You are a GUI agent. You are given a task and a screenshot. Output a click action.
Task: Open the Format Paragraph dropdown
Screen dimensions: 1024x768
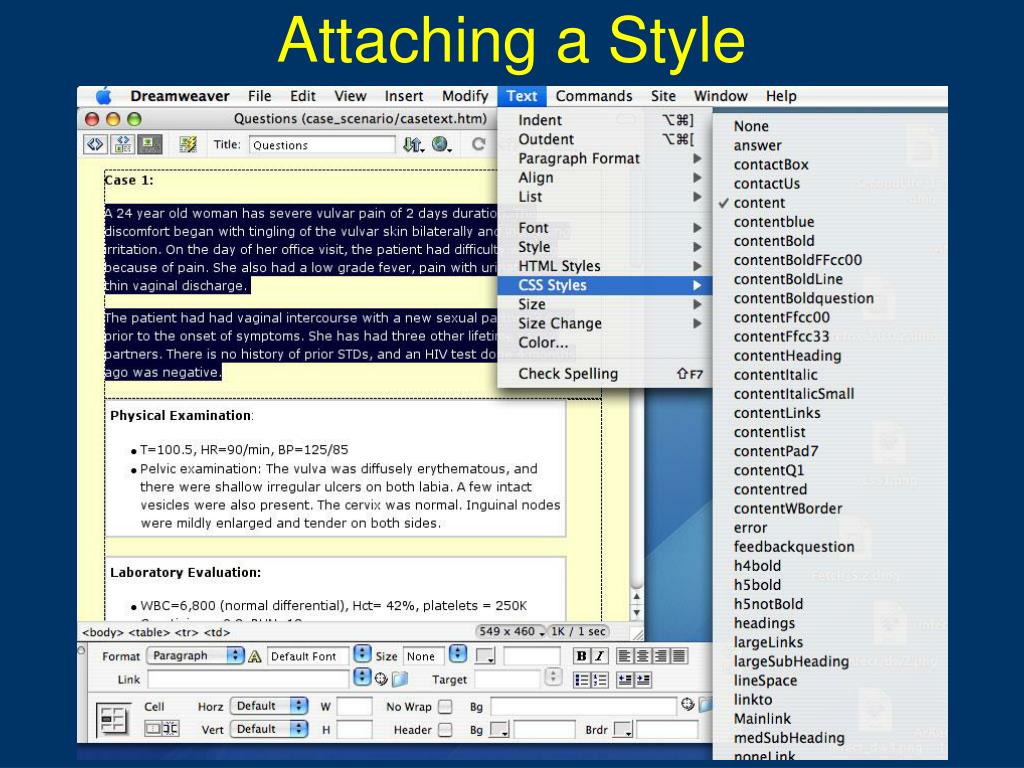(x=195, y=656)
